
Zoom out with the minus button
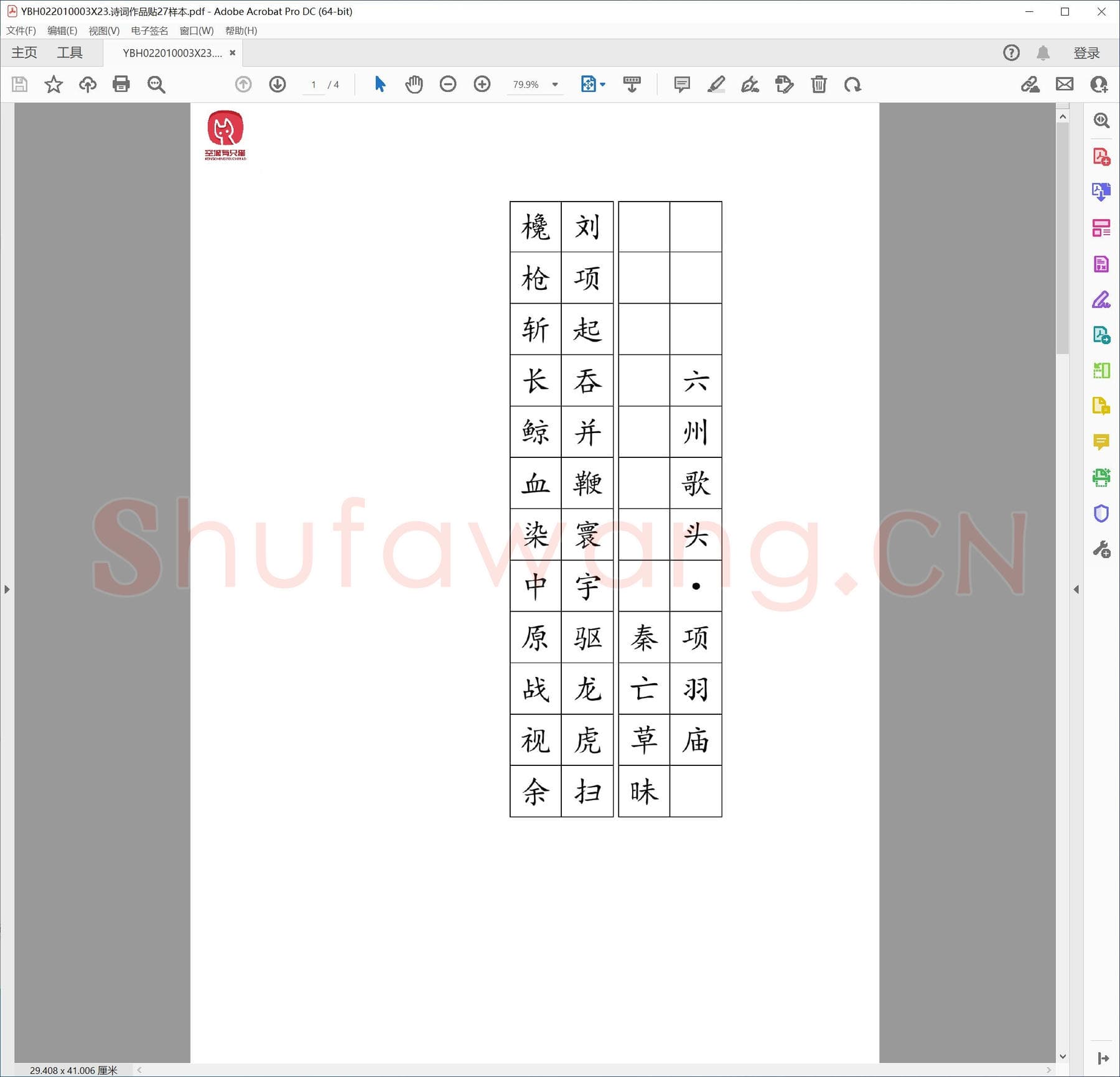point(448,84)
